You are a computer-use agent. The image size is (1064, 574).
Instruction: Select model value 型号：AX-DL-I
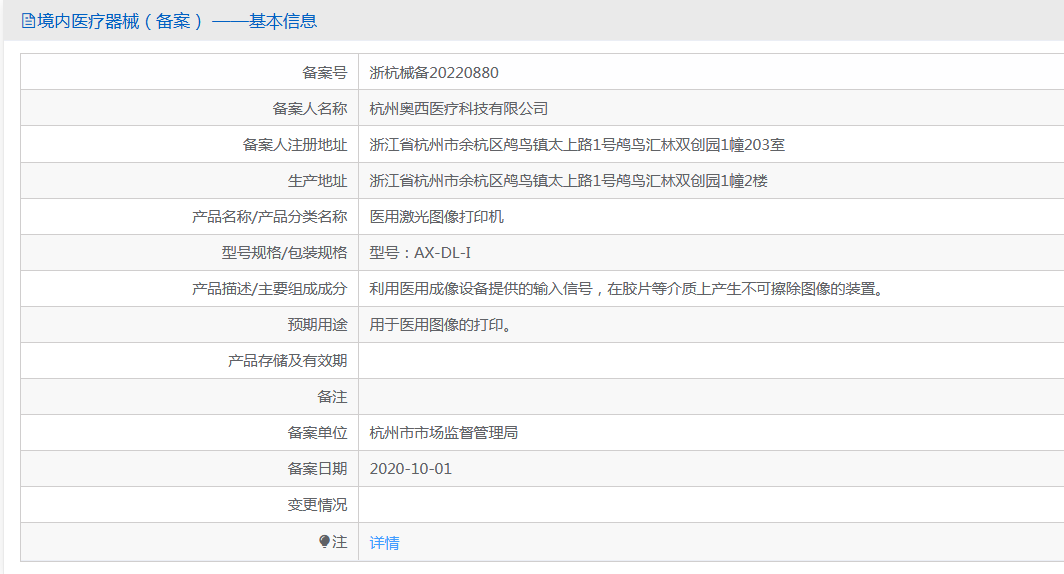click(420, 252)
